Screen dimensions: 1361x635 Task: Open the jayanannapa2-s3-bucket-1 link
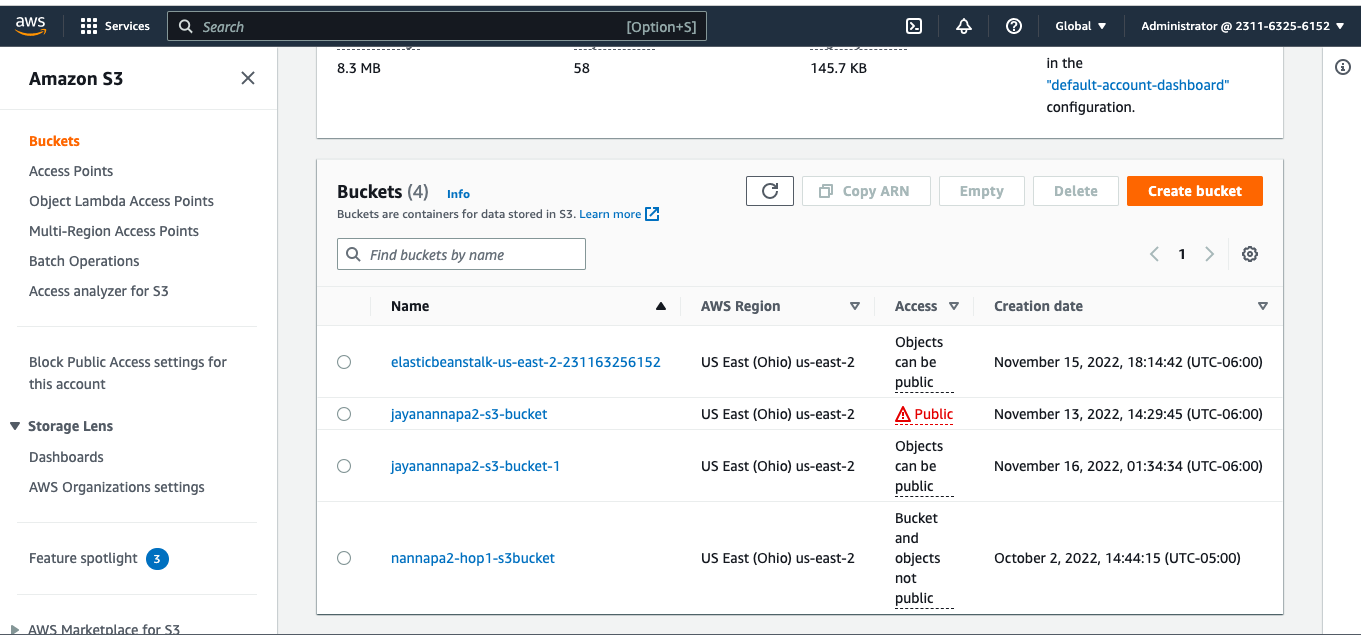475,466
